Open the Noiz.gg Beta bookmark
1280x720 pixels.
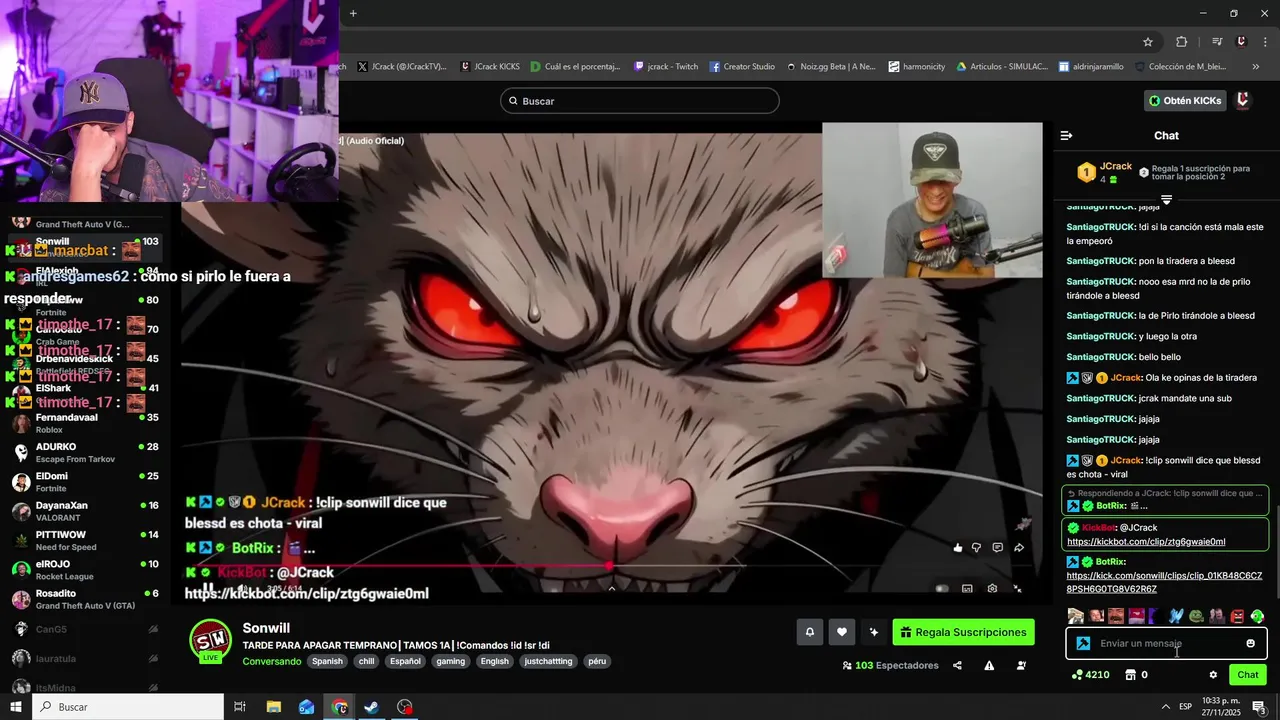(830, 67)
